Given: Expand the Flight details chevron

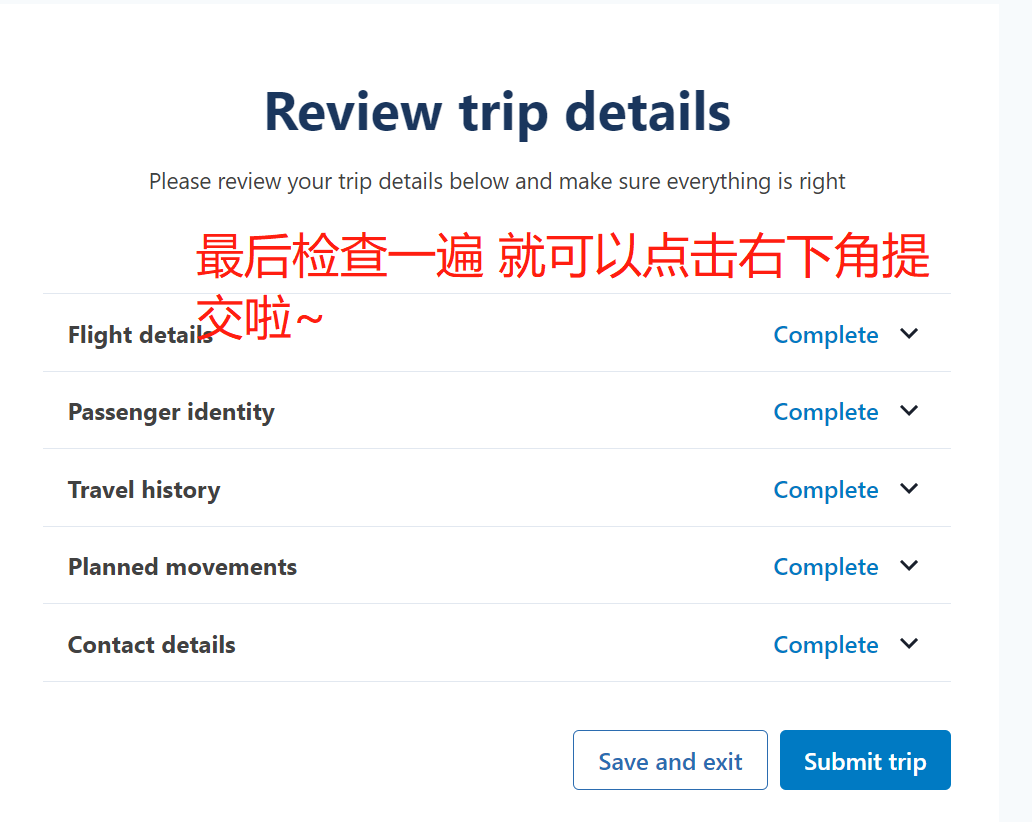Looking at the screenshot, I should (x=908, y=334).
